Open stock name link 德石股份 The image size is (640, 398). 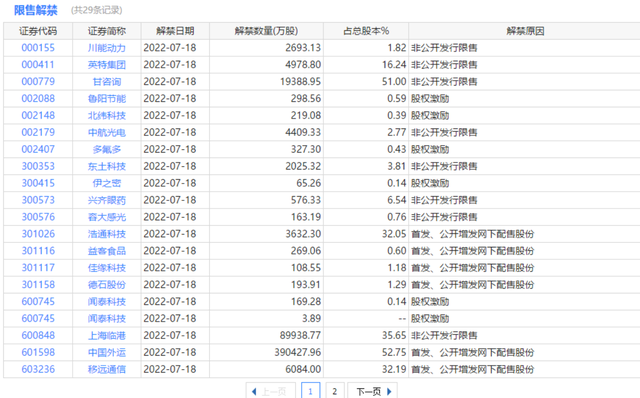[x=107, y=285]
